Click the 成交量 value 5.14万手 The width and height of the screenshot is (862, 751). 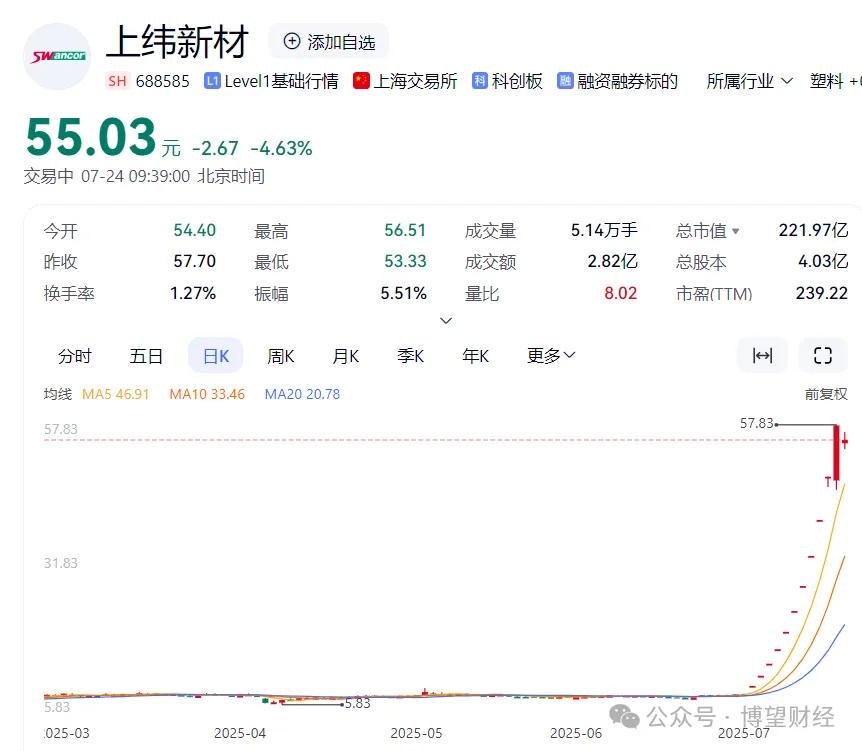coord(604,230)
